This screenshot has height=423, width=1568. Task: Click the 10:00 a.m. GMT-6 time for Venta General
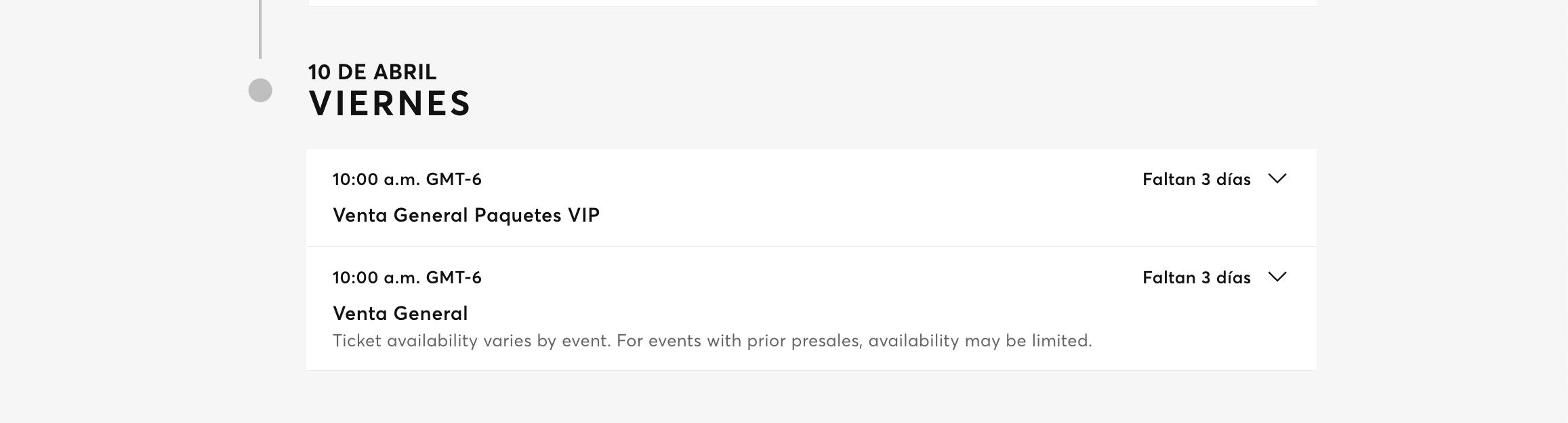[407, 278]
